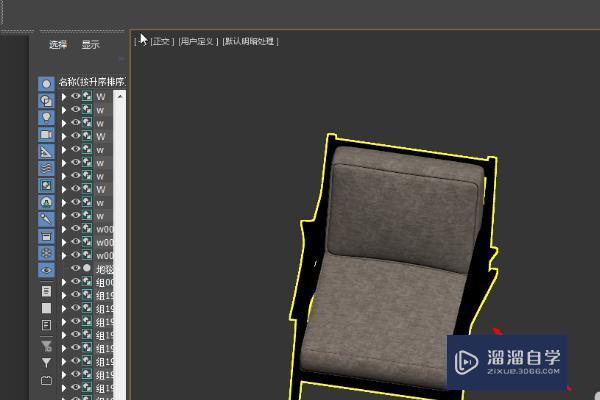Viewport: 600px width, 400px height.
Task: Click the plain funnel filter icon
Action: (x=46, y=362)
